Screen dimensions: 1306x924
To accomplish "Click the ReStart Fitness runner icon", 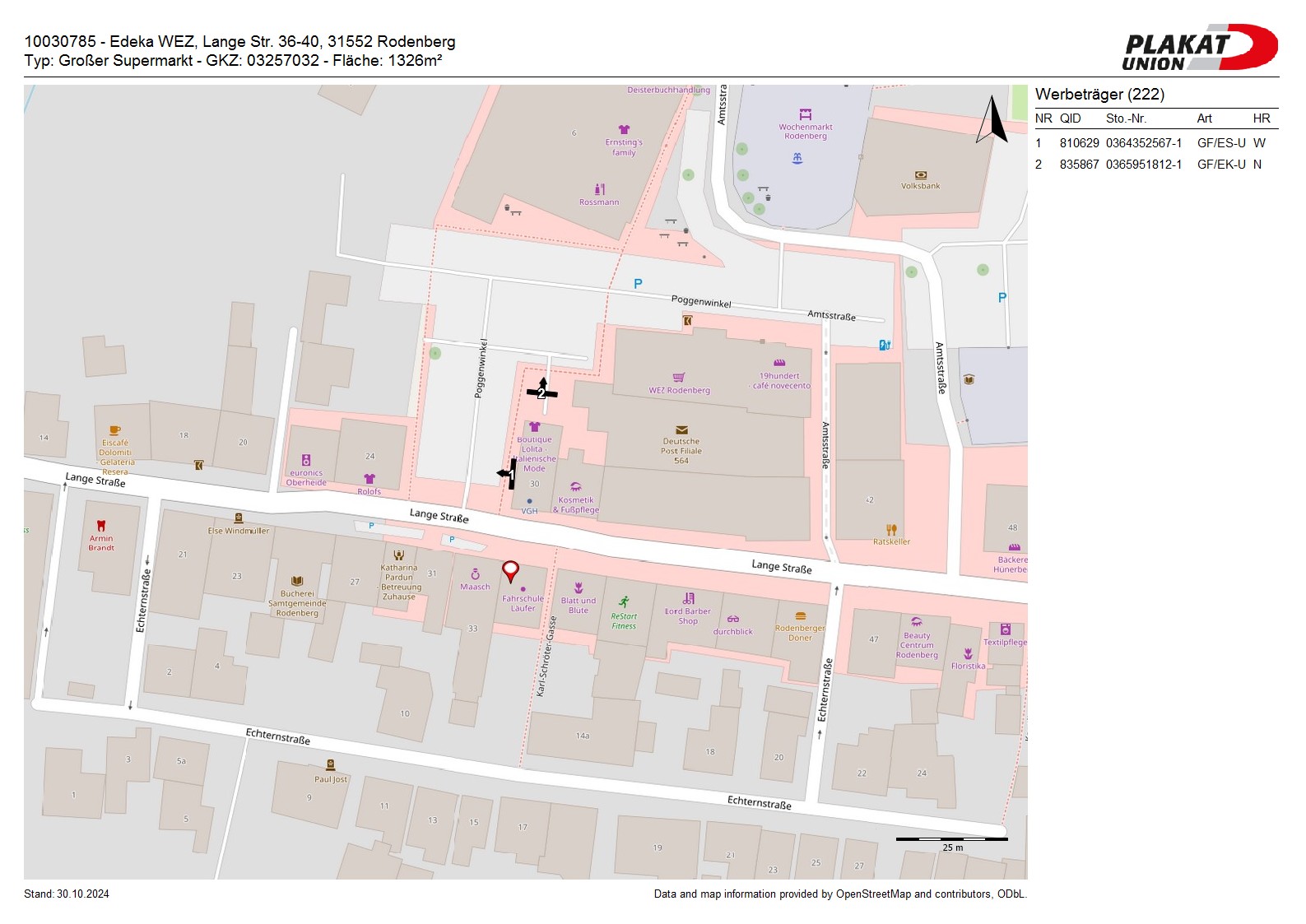I will point(624,602).
